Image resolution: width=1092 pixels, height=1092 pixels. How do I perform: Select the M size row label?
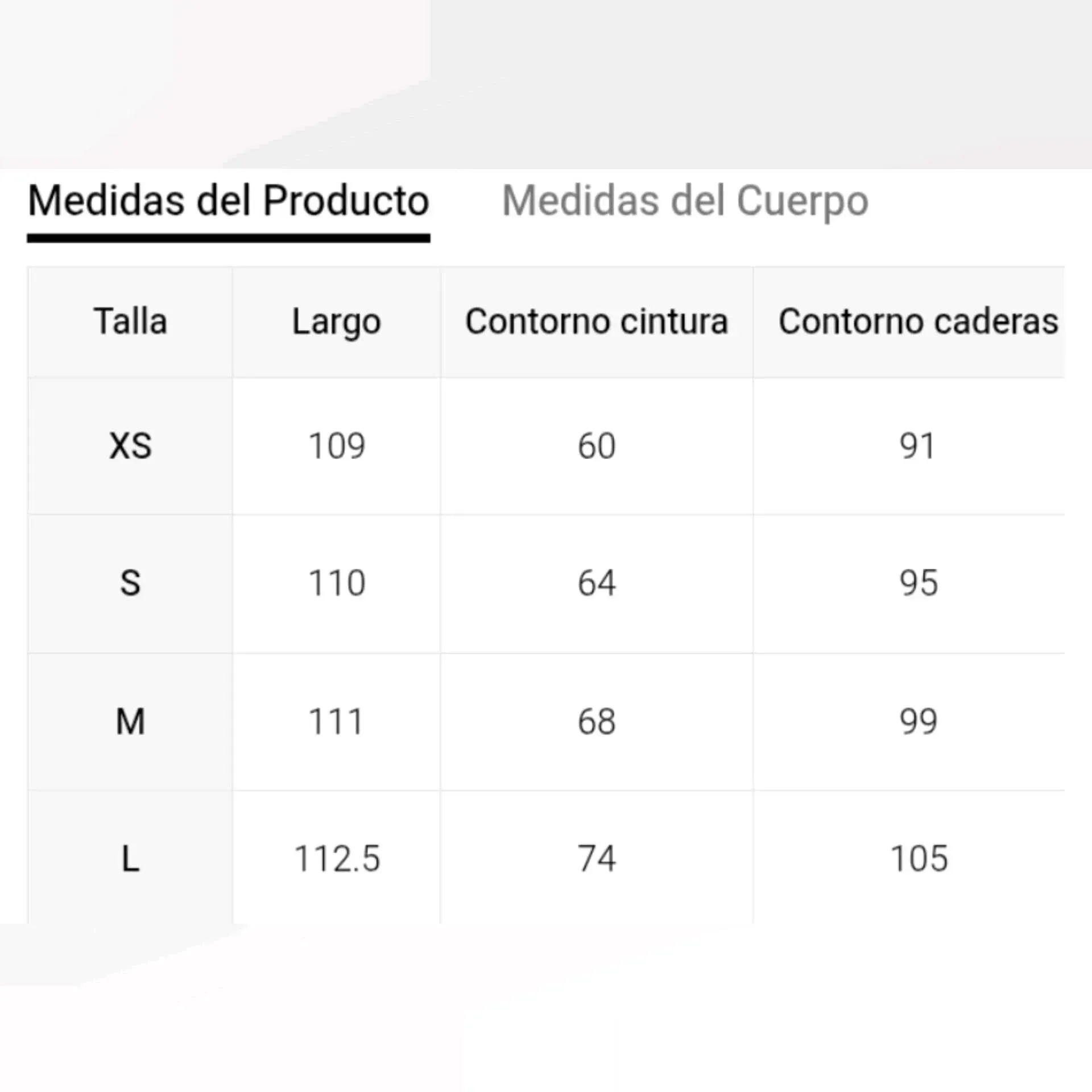[x=130, y=722]
